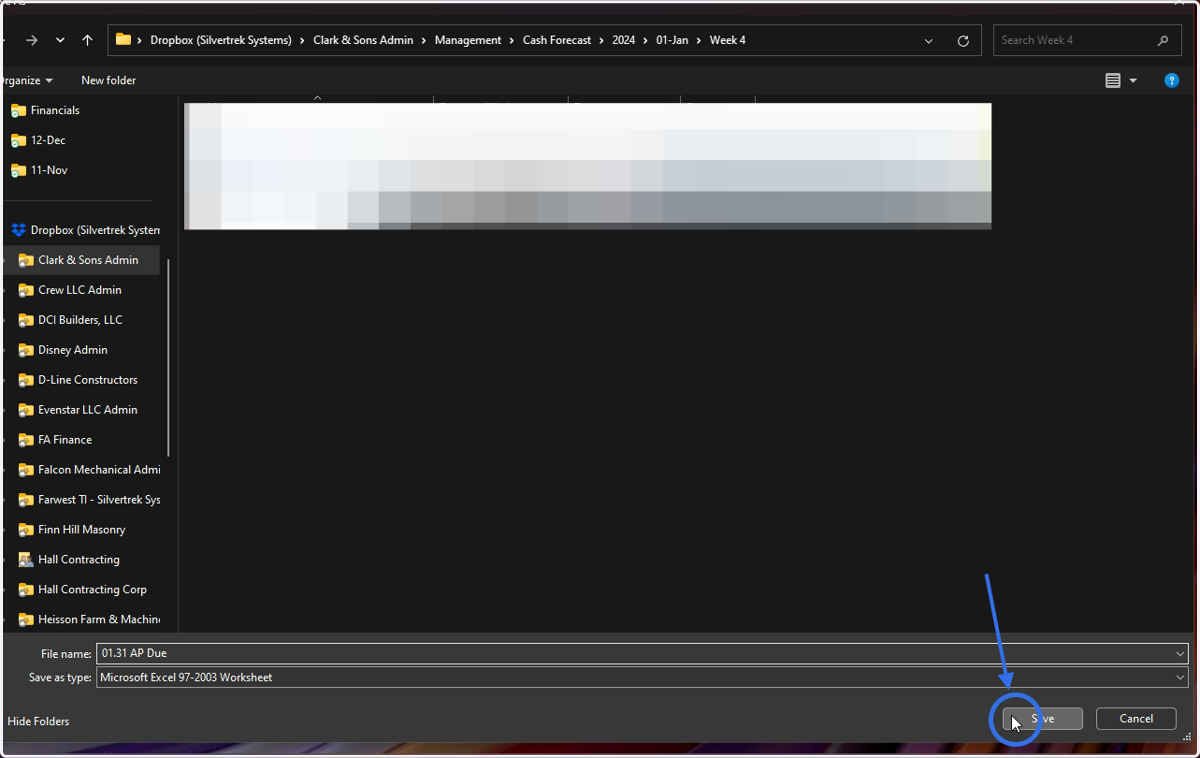This screenshot has width=1200, height=758.
Task: Expand the File name dropdown arrow
Action: click(1181, 654)
